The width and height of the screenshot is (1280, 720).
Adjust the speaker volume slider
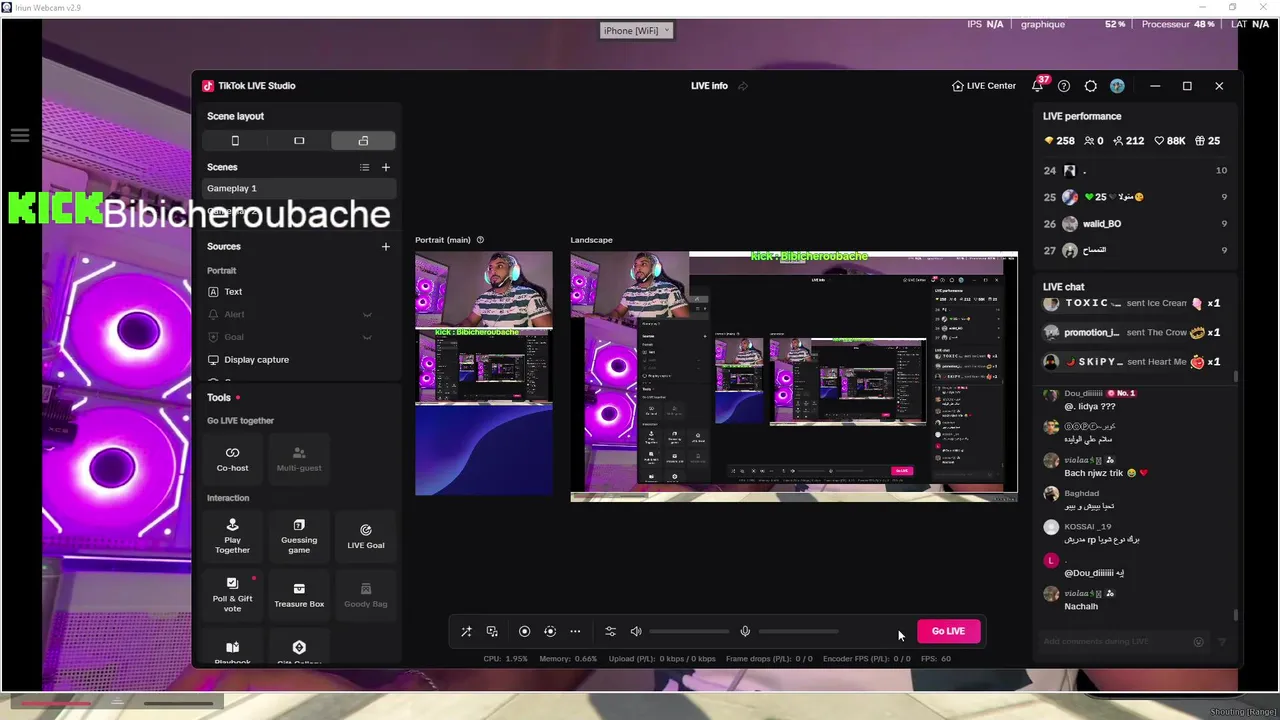click(x=689, y=631)
